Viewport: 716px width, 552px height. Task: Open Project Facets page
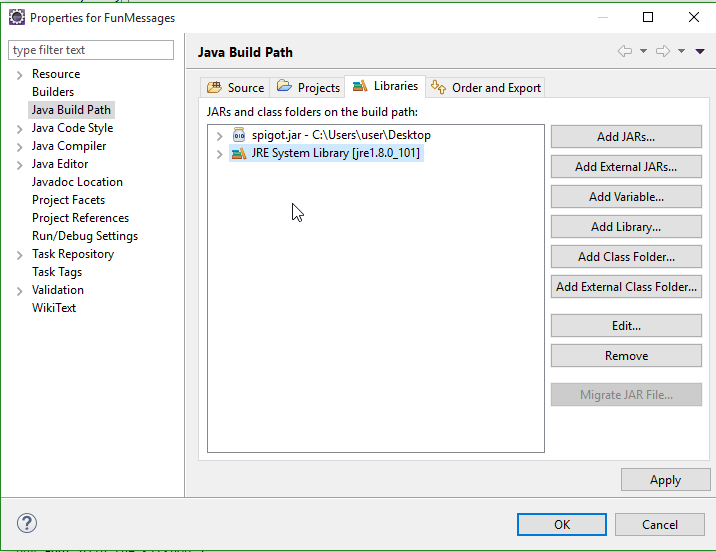tap(68, 200)
